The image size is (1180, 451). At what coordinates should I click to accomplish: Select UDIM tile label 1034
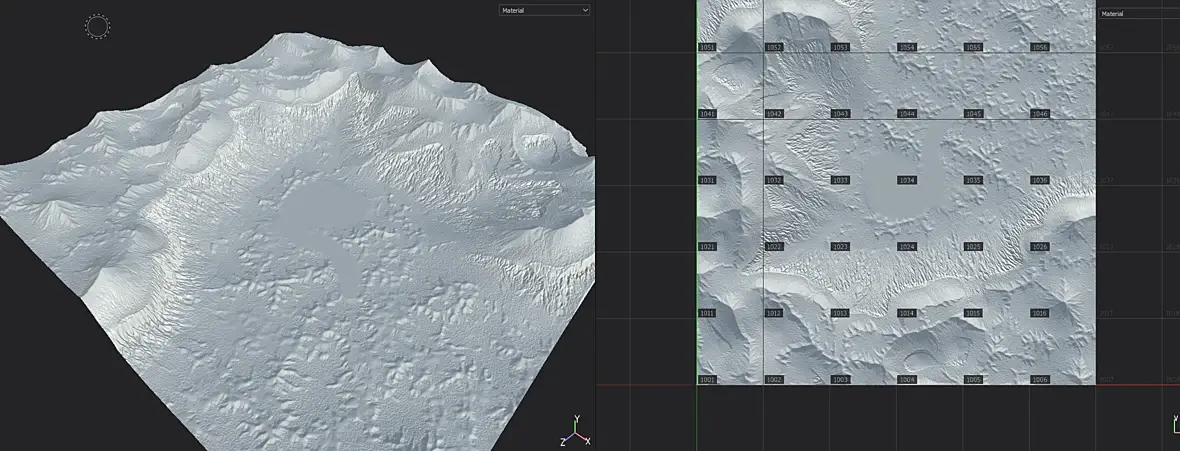907,180
